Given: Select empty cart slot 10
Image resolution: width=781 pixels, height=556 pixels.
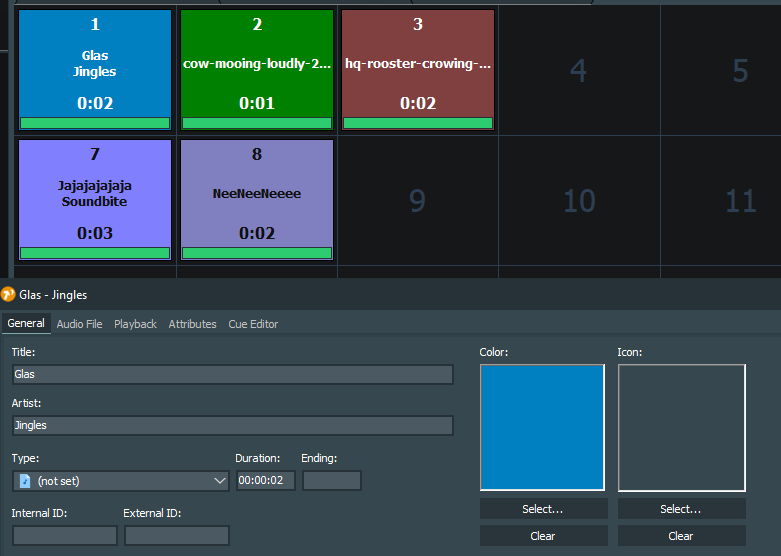Looking at the screenshot, I should coord(579,200).
